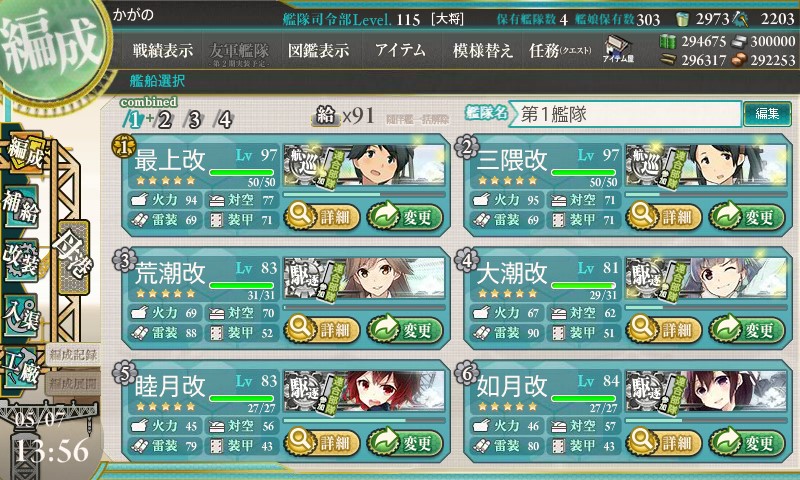This screenshot has width=800, height=480.
Task: Open the 補給 (resupply) sidebar icon
Action: [x=21, y=207]
